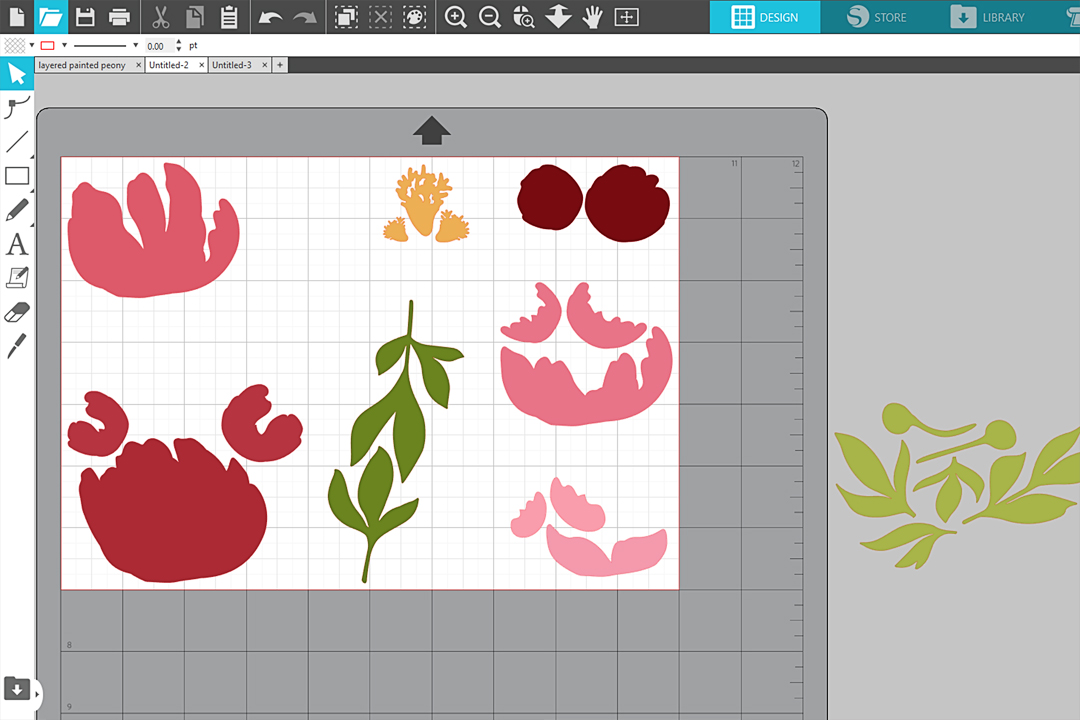Select the Edit Points tool
The width and height of the screenshot is (1080, 720).
pos(17,107)
